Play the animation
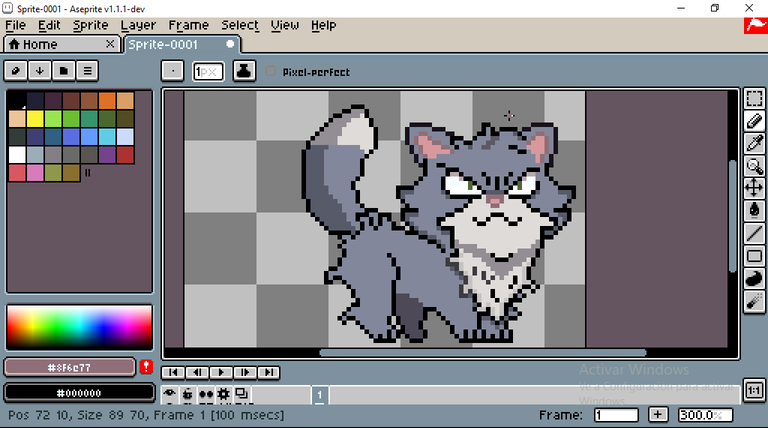The image size is (768, 428). tap(221, 373)
